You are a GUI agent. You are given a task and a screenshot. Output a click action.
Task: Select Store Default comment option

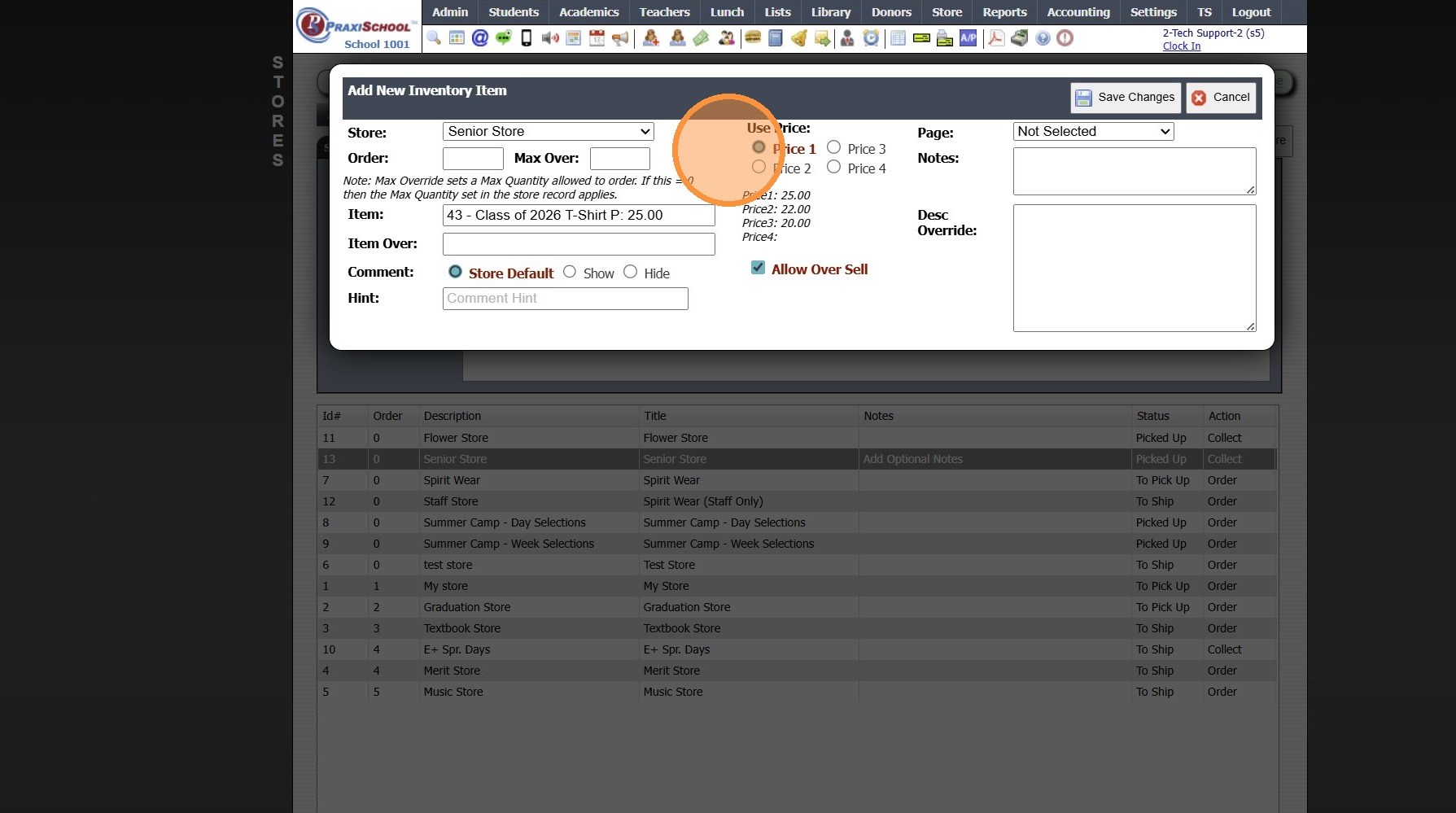[x=455, y=272]
